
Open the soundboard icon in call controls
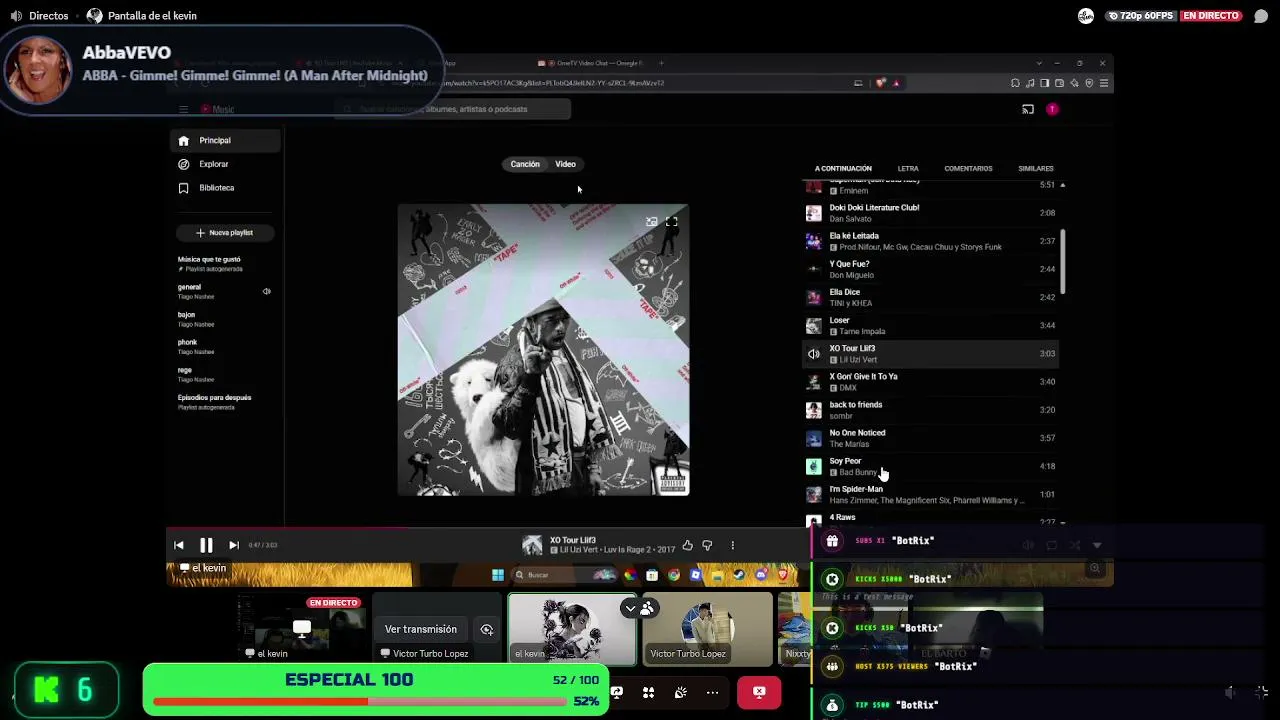(680, 692)
